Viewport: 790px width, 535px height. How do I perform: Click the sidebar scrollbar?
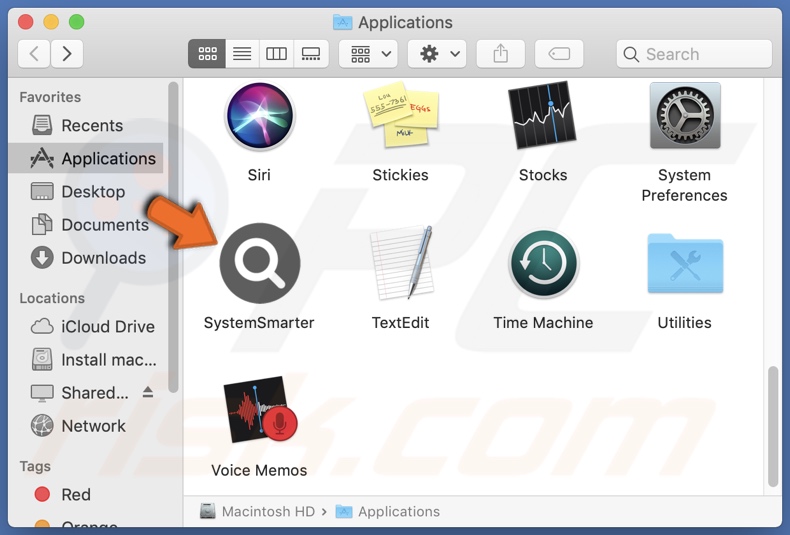[173, 237]
